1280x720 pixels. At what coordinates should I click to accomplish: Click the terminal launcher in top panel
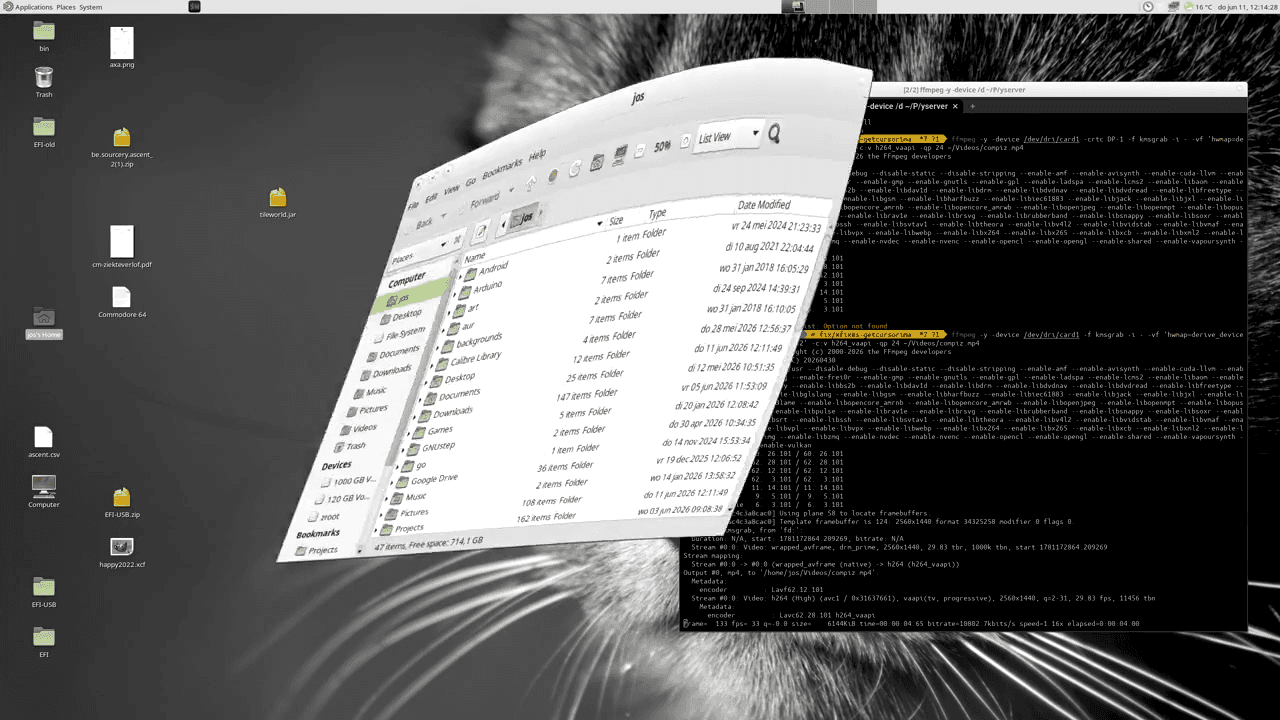click(194, 7)
